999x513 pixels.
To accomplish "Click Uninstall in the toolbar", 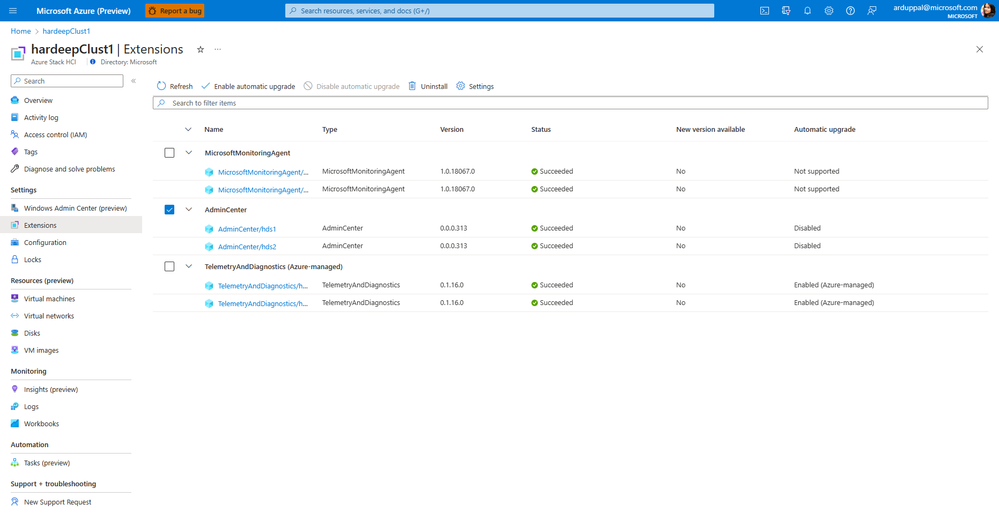I will pyautogui.click(x=428, y=86).
